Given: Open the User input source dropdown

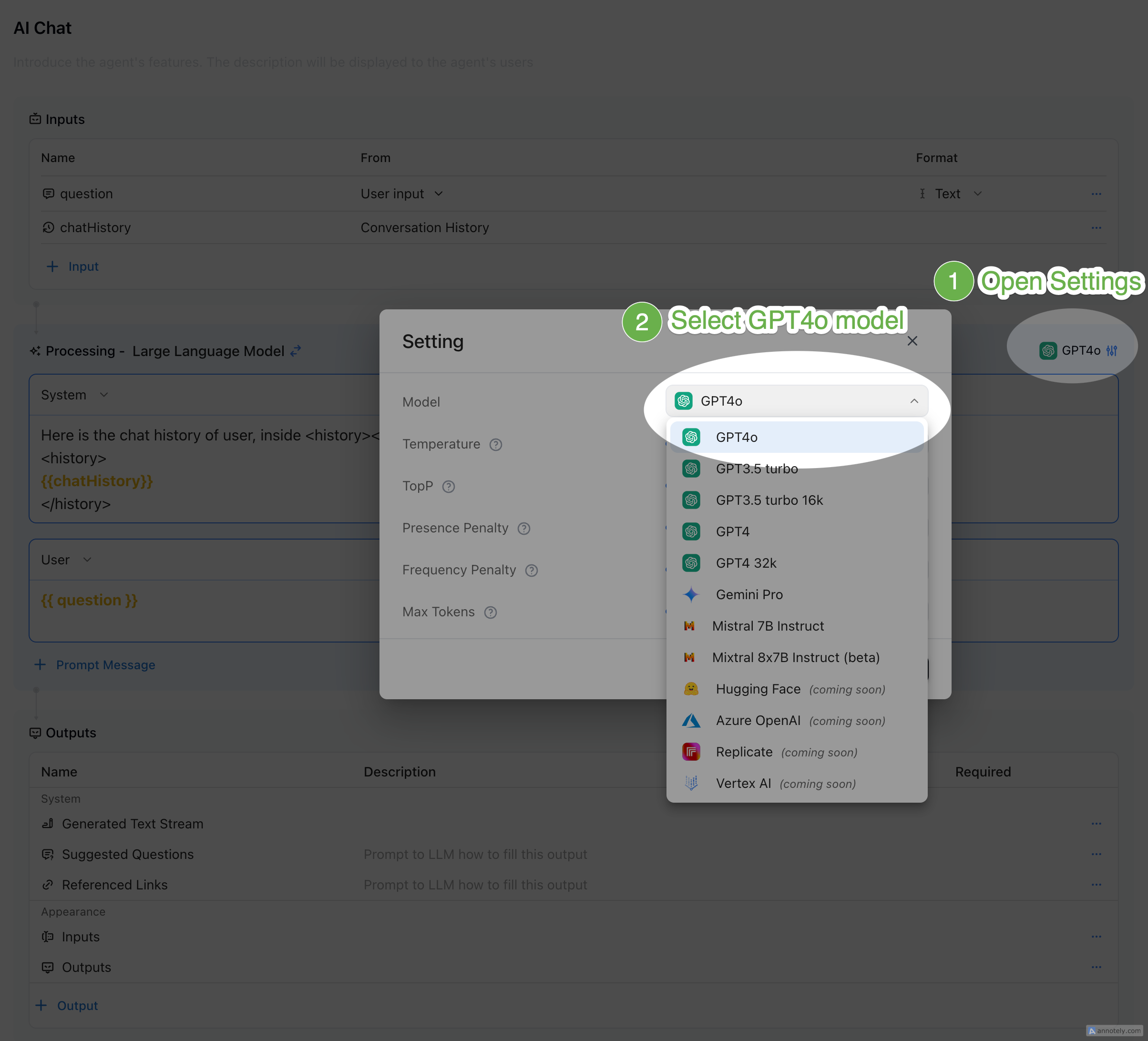Looking at the screenshot, I should coord(401,194).
